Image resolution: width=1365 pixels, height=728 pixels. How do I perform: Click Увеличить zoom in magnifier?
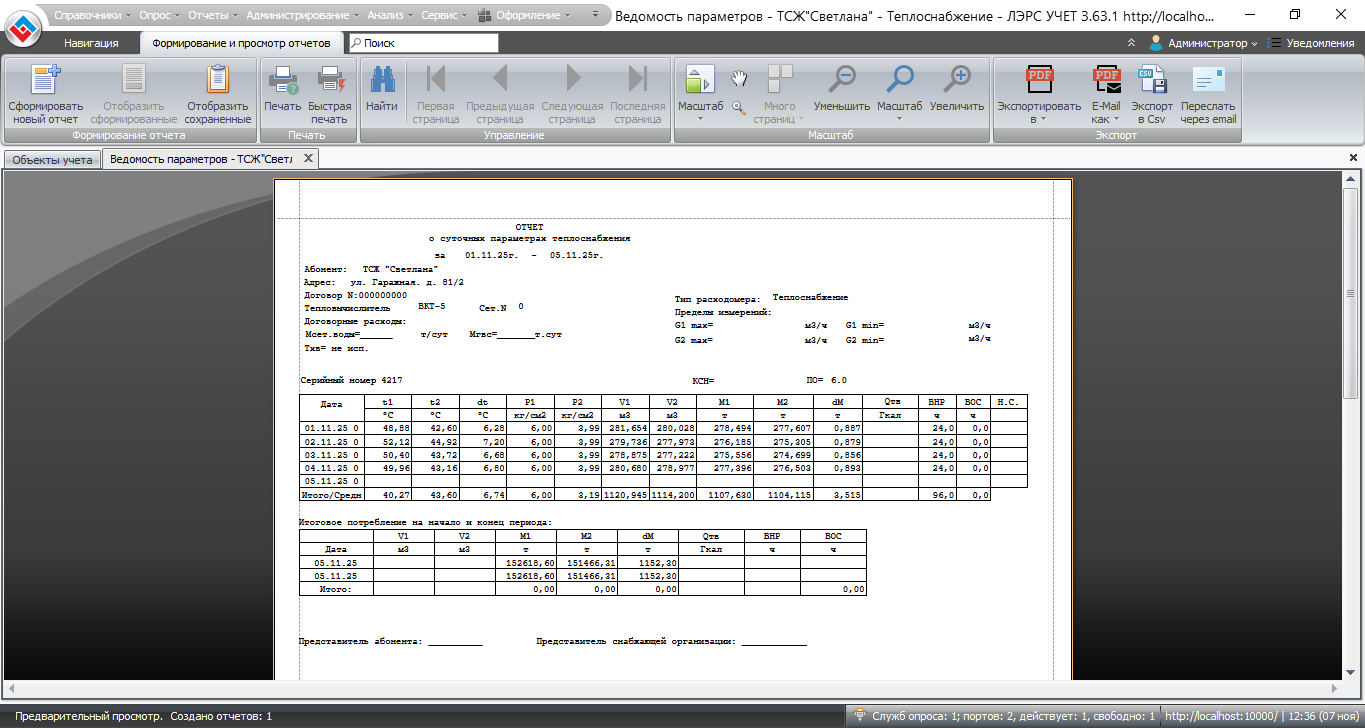pos(956,80)
